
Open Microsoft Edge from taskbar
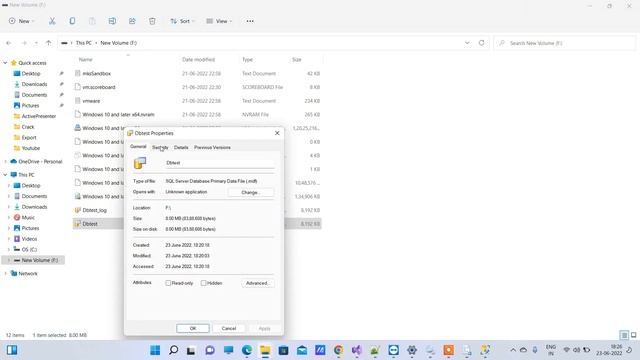click(x=247, y=350)
